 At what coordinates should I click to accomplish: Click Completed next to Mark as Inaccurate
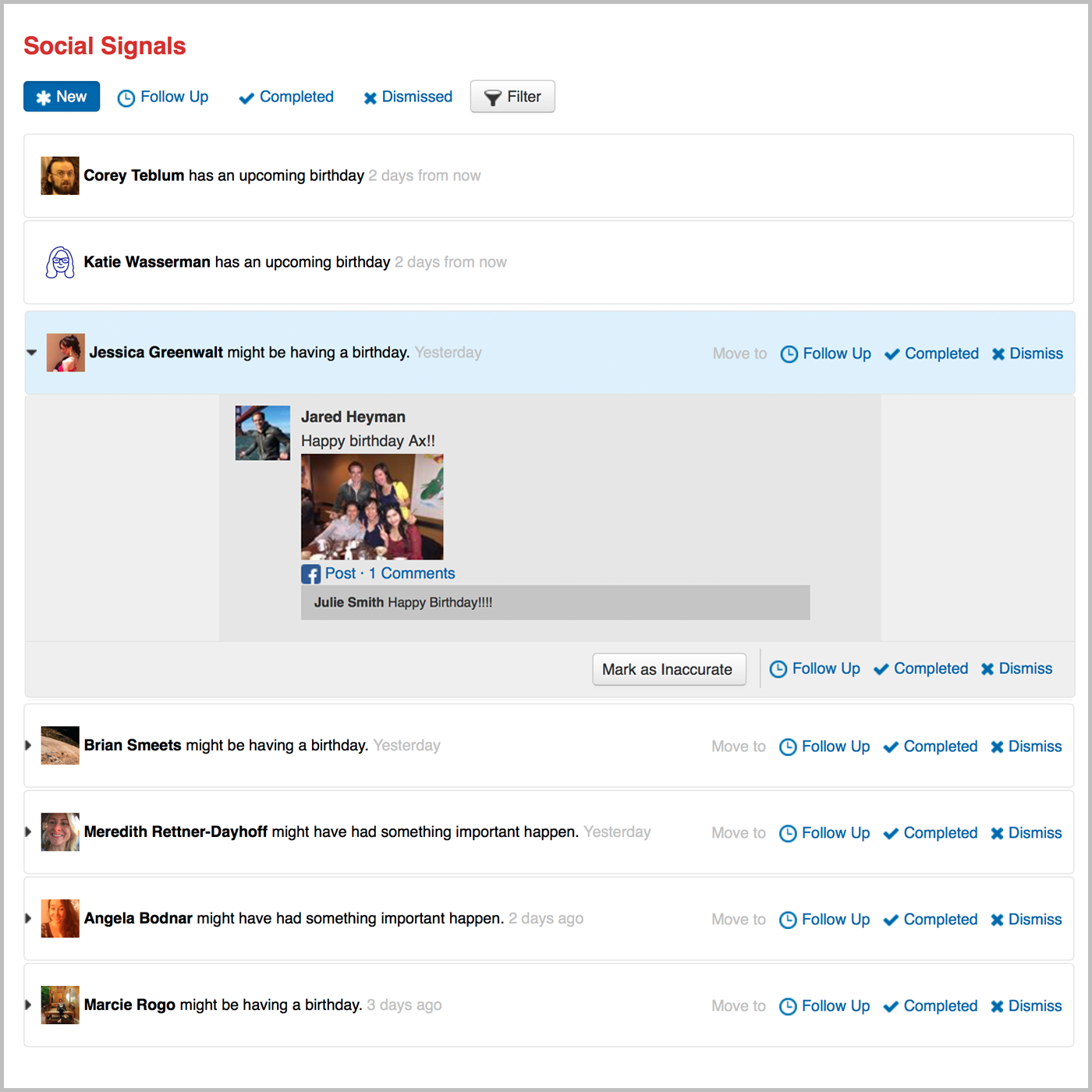point(920,668)
